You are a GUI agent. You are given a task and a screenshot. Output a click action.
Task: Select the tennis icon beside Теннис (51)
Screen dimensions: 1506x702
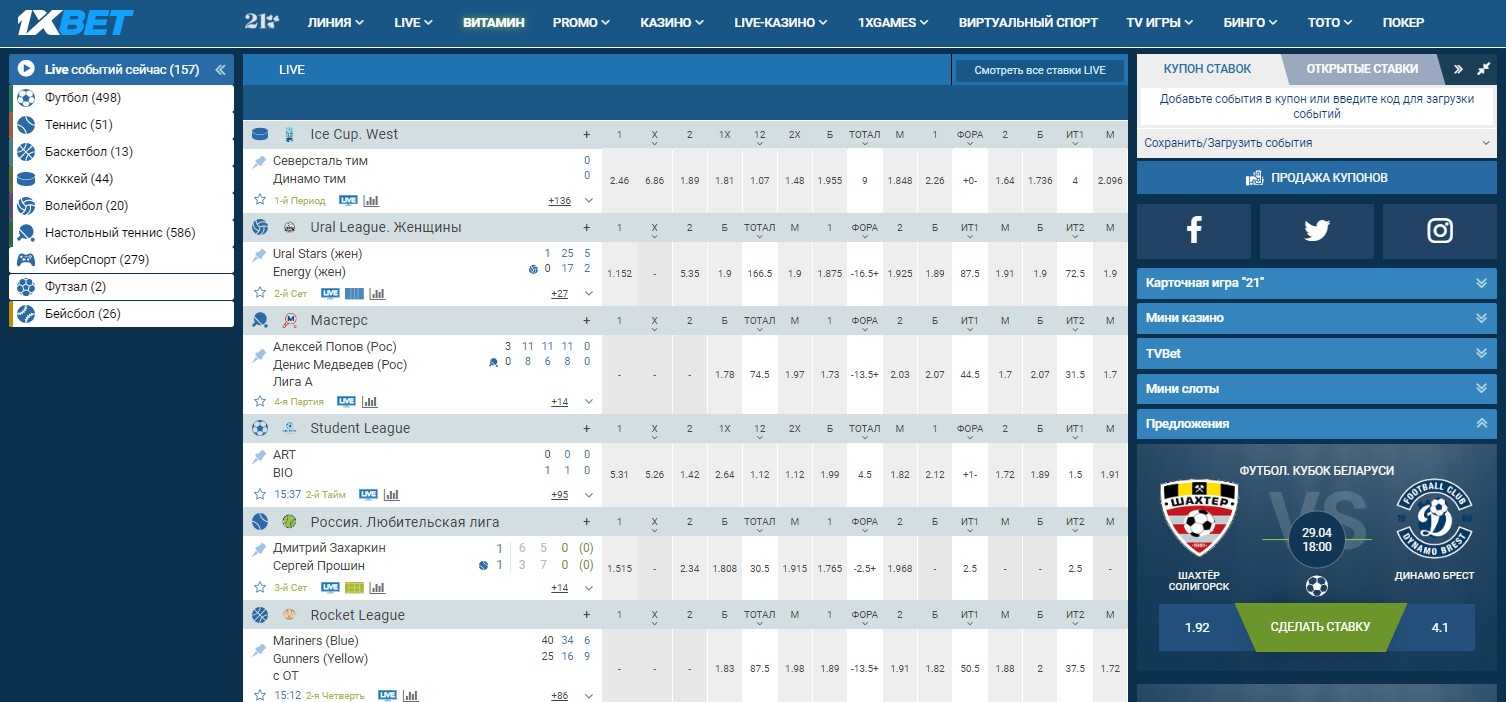(26, 125)
